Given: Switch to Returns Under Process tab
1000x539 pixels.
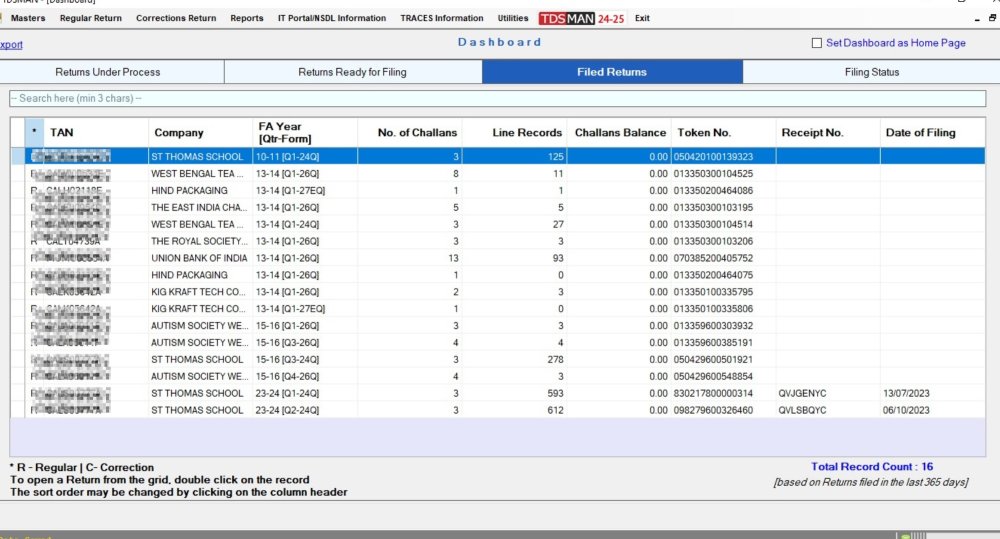Looking at the screenshot, I should [x=108, y=72].
